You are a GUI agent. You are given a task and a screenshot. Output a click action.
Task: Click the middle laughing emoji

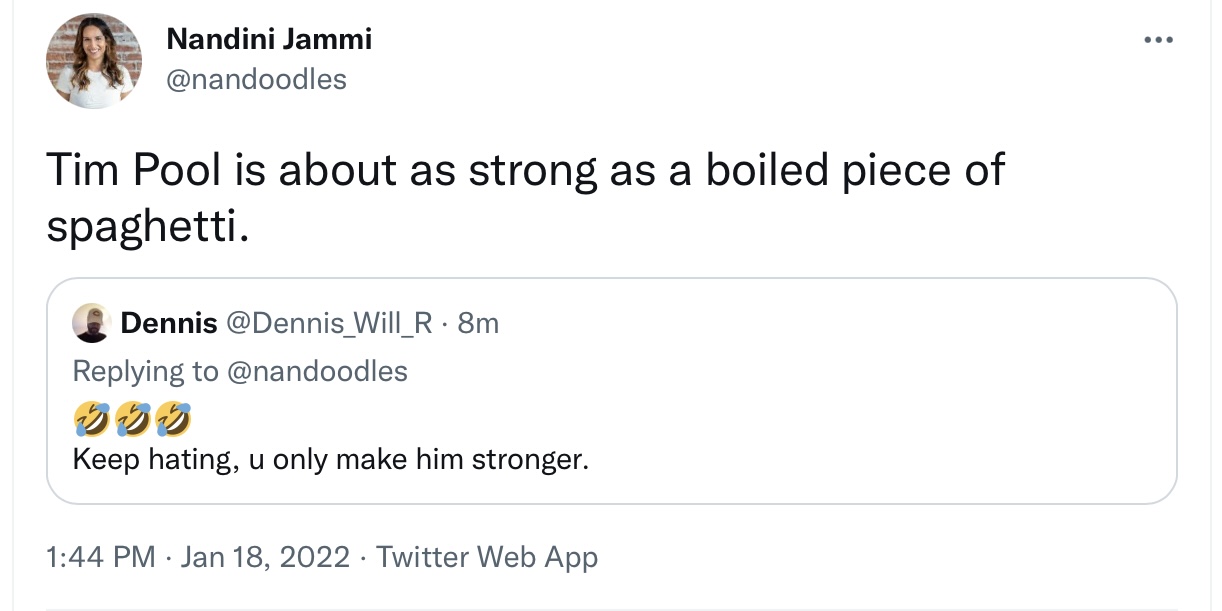pyautogui.click(x=133, y=421)
